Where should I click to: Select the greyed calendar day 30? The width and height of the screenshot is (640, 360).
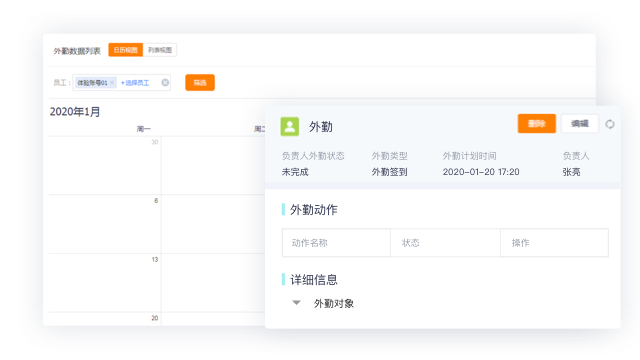click(x=105, y=165)
